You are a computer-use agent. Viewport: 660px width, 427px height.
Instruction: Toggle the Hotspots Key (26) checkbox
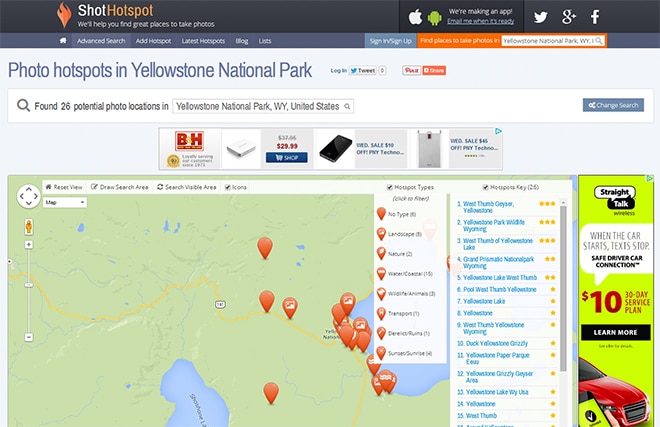click(485, 187)
